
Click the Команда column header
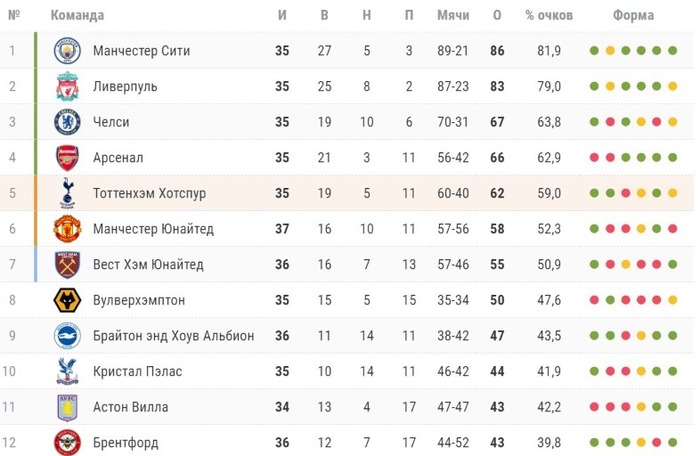pos(77,15)
